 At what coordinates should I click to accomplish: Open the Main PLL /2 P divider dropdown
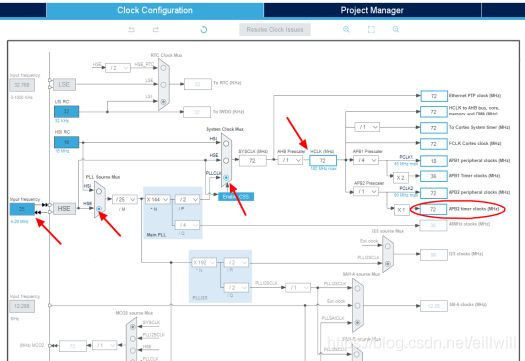(x=187, y=199)
